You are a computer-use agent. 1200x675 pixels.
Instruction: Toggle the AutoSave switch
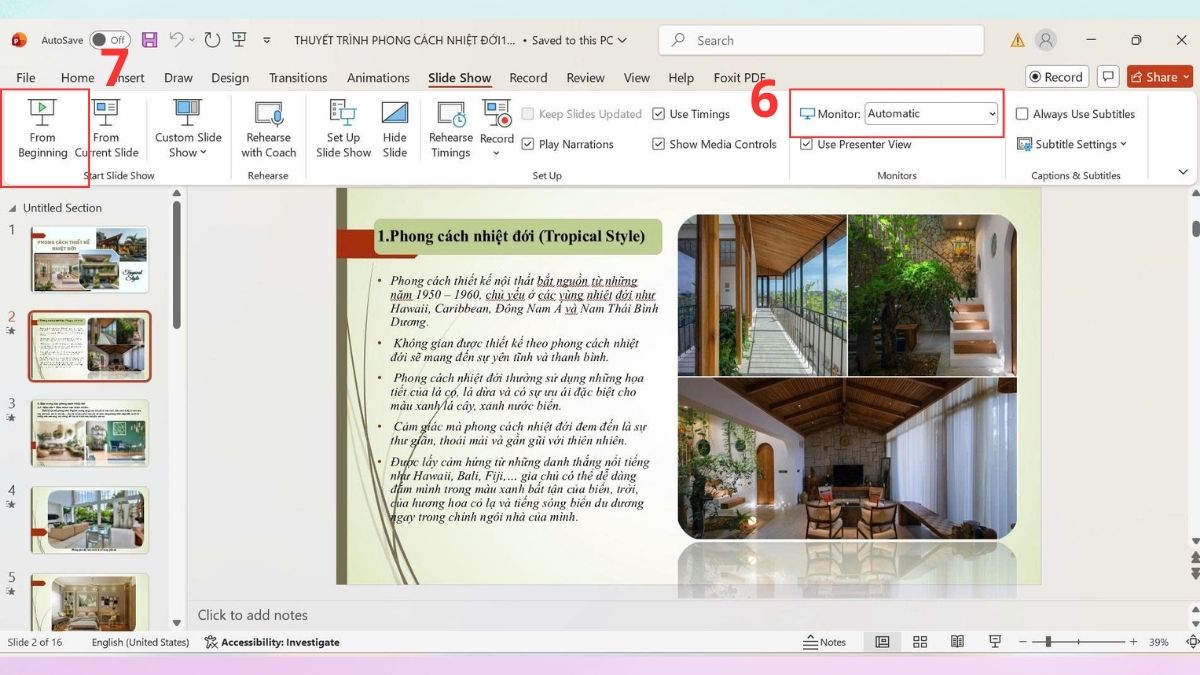click(x=110, y=40)
